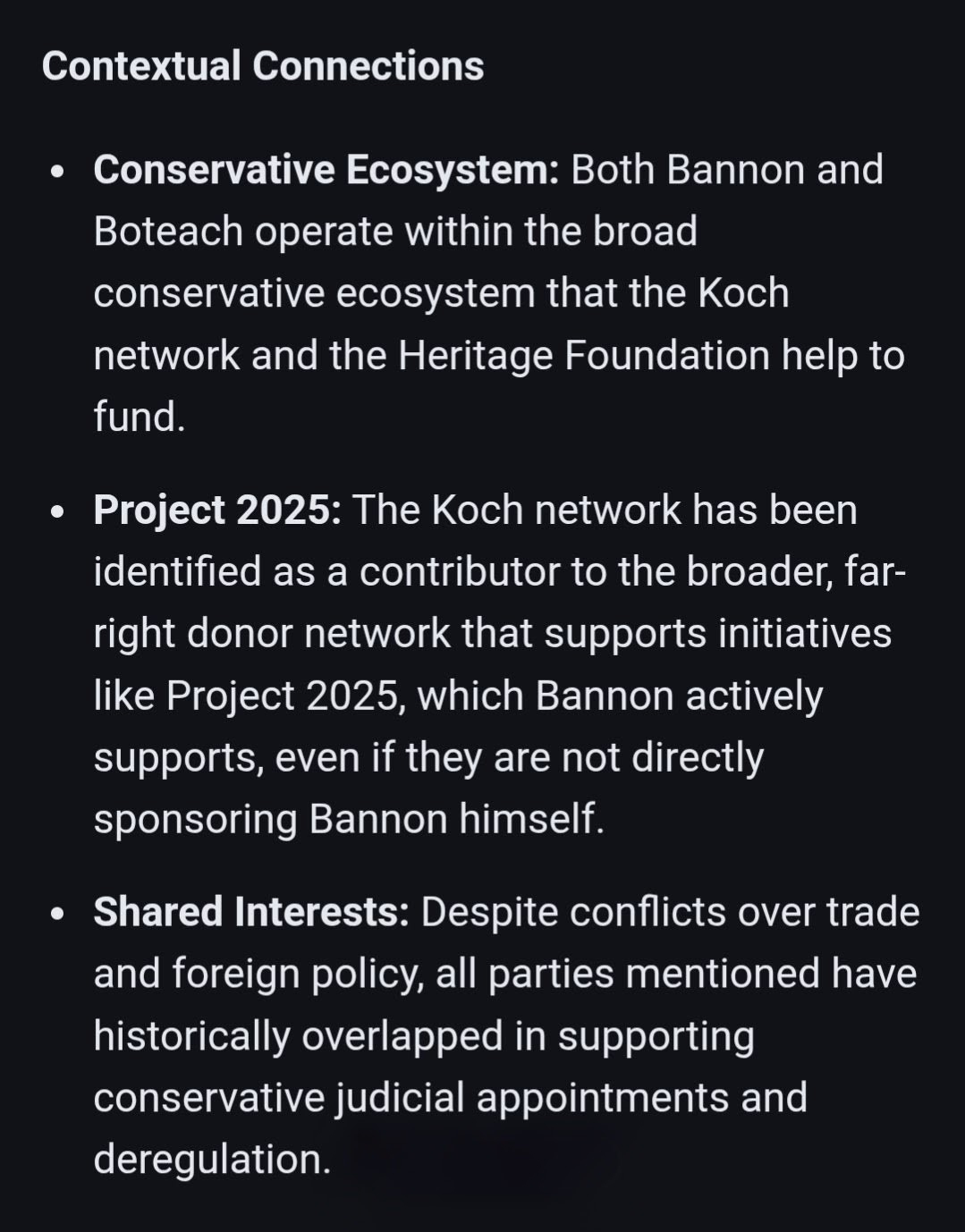Viewport: 965px width, 1232px height.
Task: Click the bold Conservative Ecosystem label
Action: [326, 170]
